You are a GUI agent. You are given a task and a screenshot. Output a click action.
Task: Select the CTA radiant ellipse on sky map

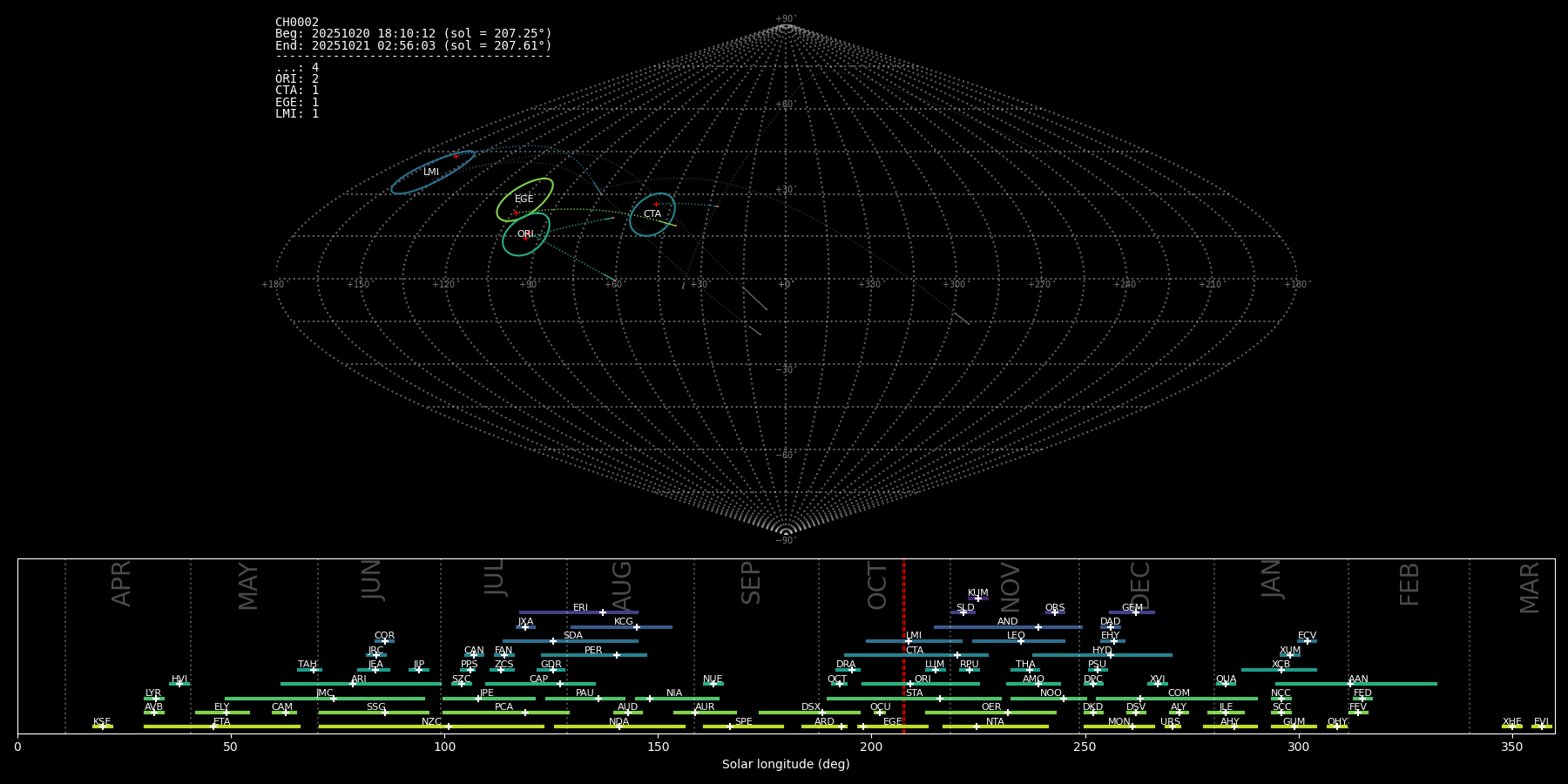pos(652,214)
